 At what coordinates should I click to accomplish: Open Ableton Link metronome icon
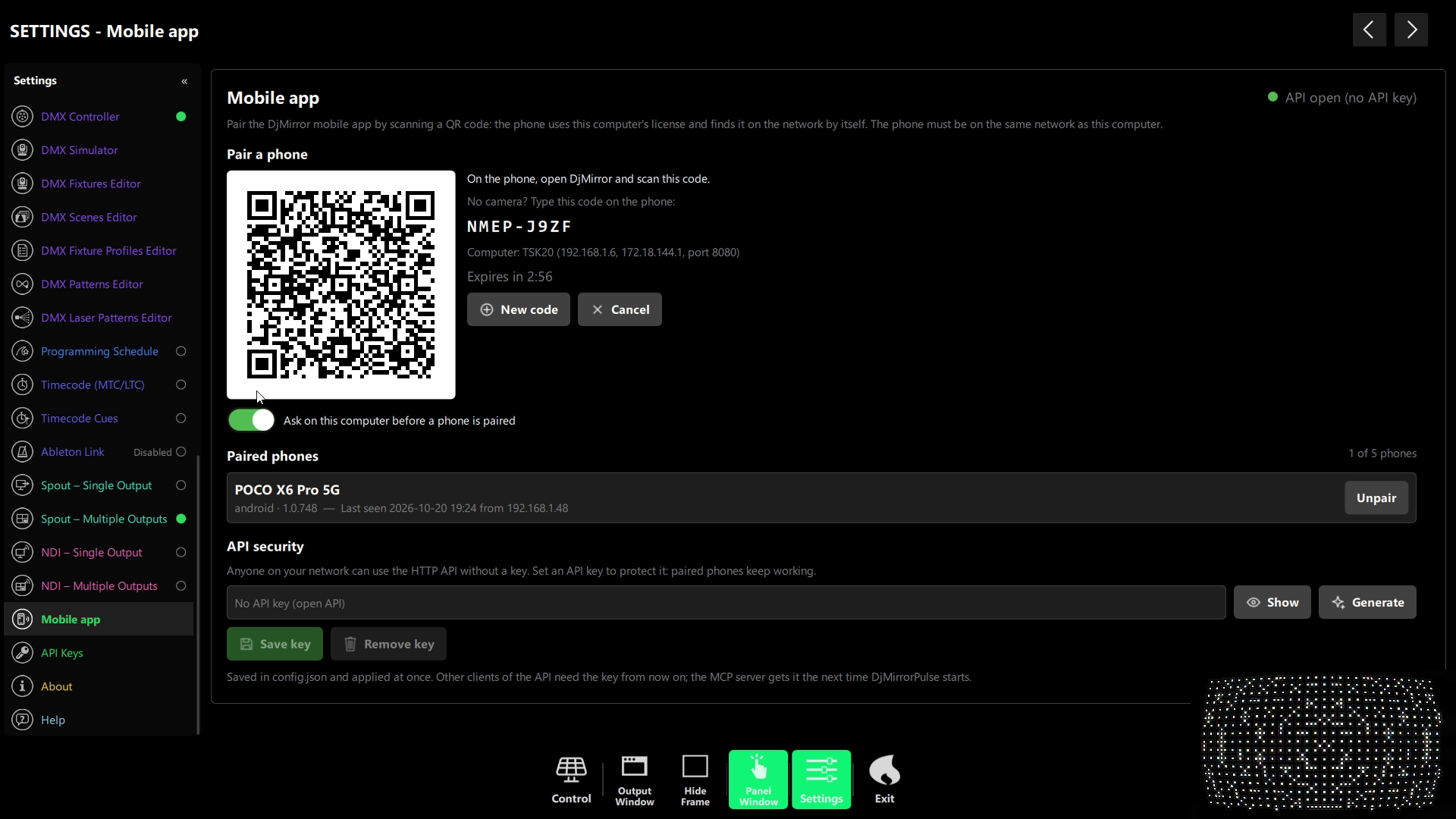click(23, 452)
